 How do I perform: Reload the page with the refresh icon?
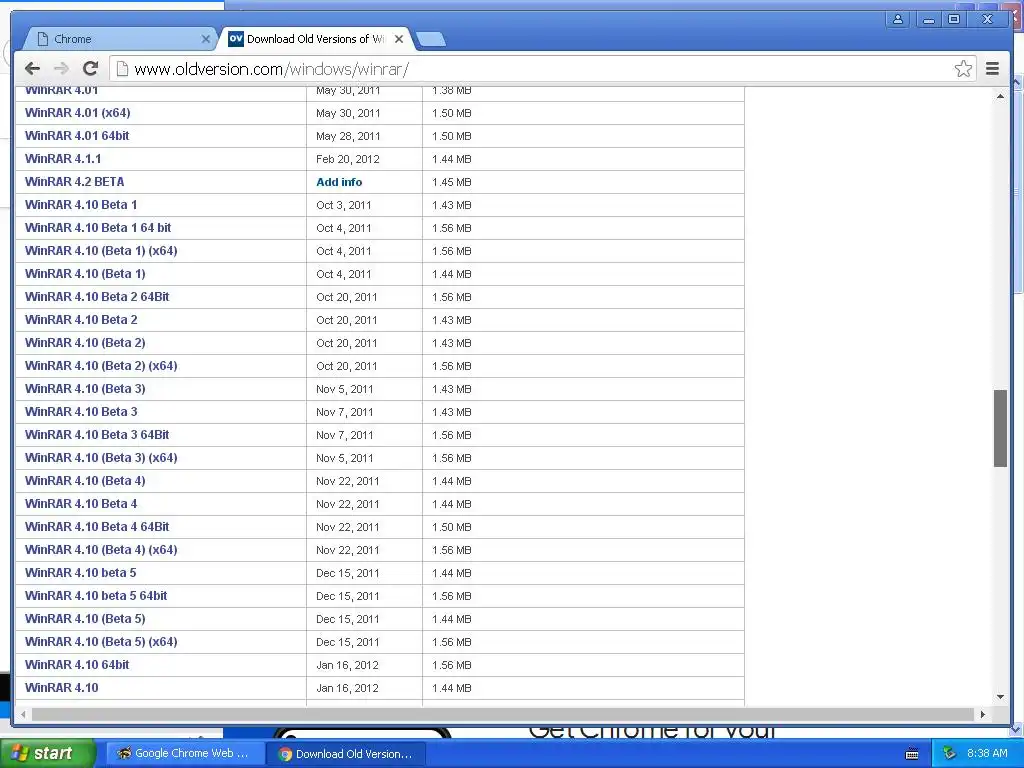pos(91,69)
